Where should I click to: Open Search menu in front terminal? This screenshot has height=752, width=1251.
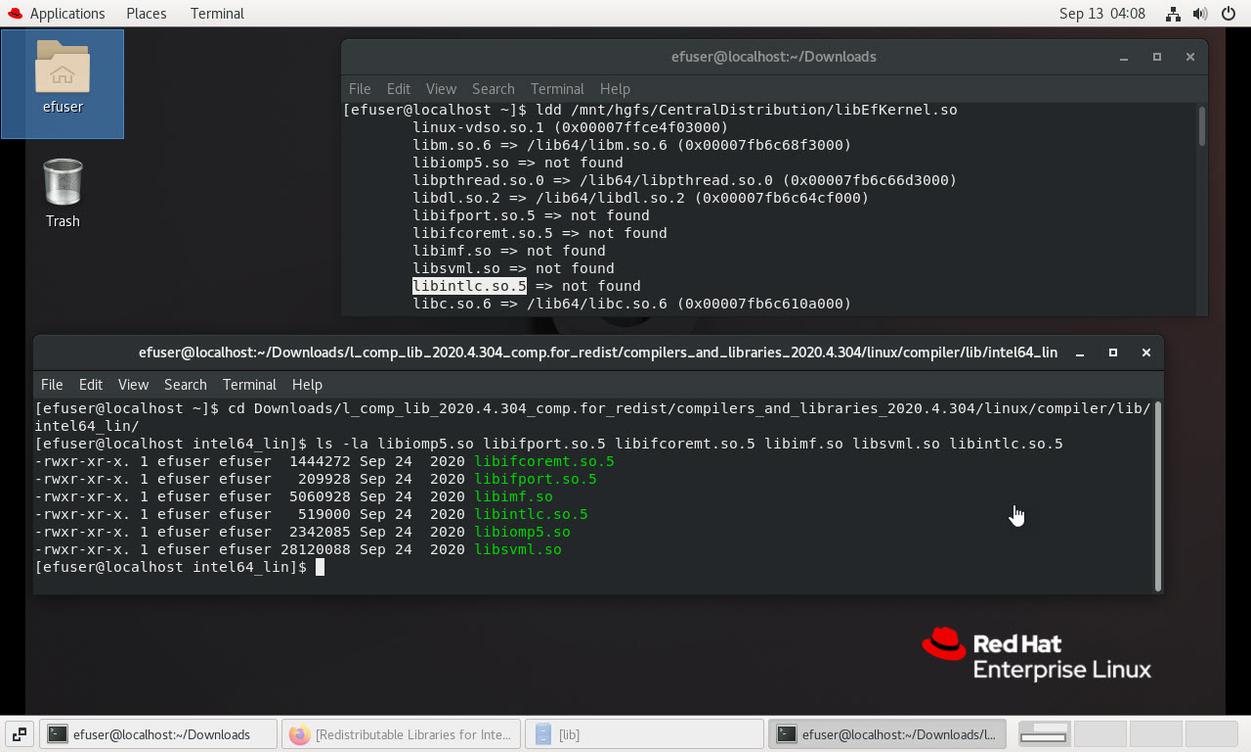(x=185, y=385)
